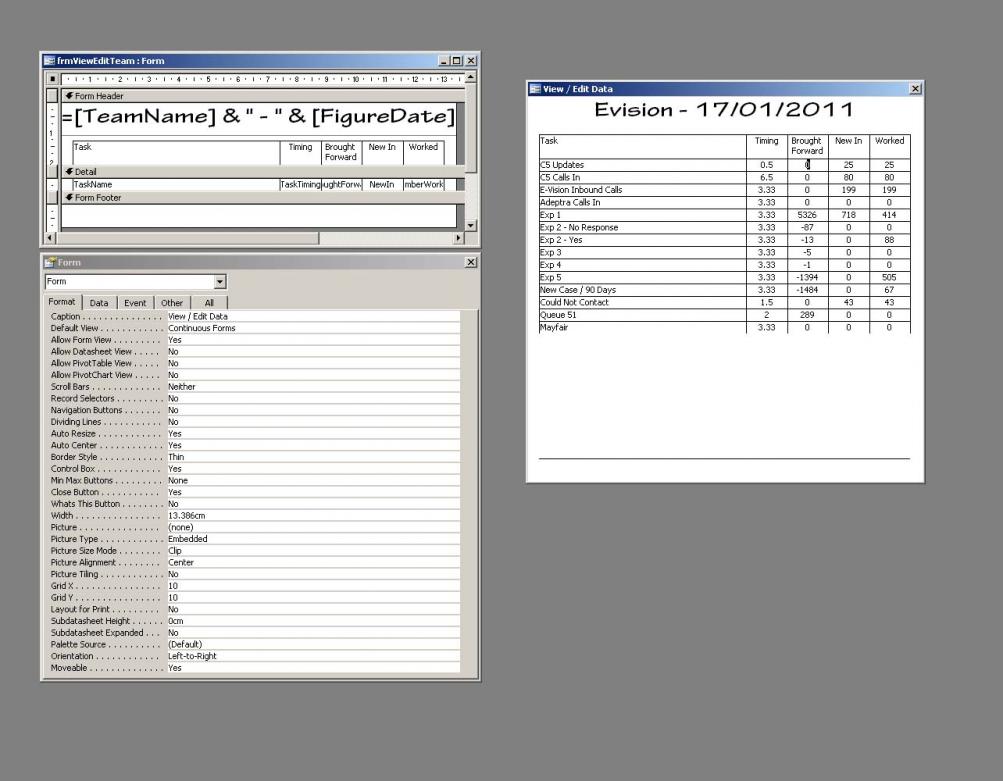Click the Default View property value

point(313,328)
